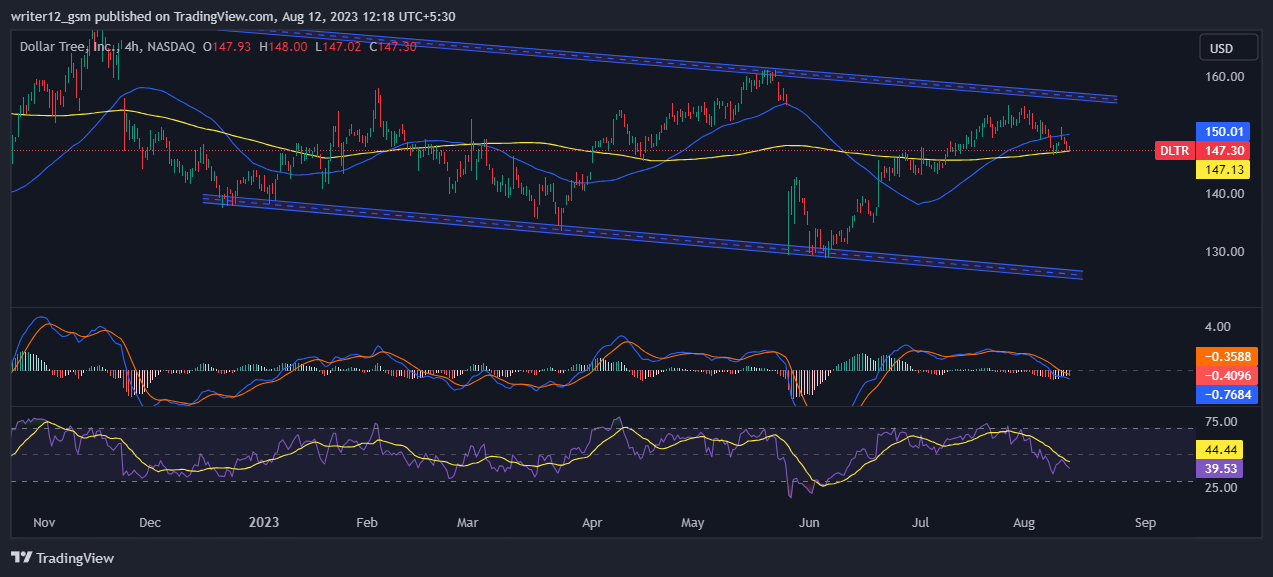Click the Sep label on time axis
This screenshot has width=1273, height=577.
[1146, 522]
